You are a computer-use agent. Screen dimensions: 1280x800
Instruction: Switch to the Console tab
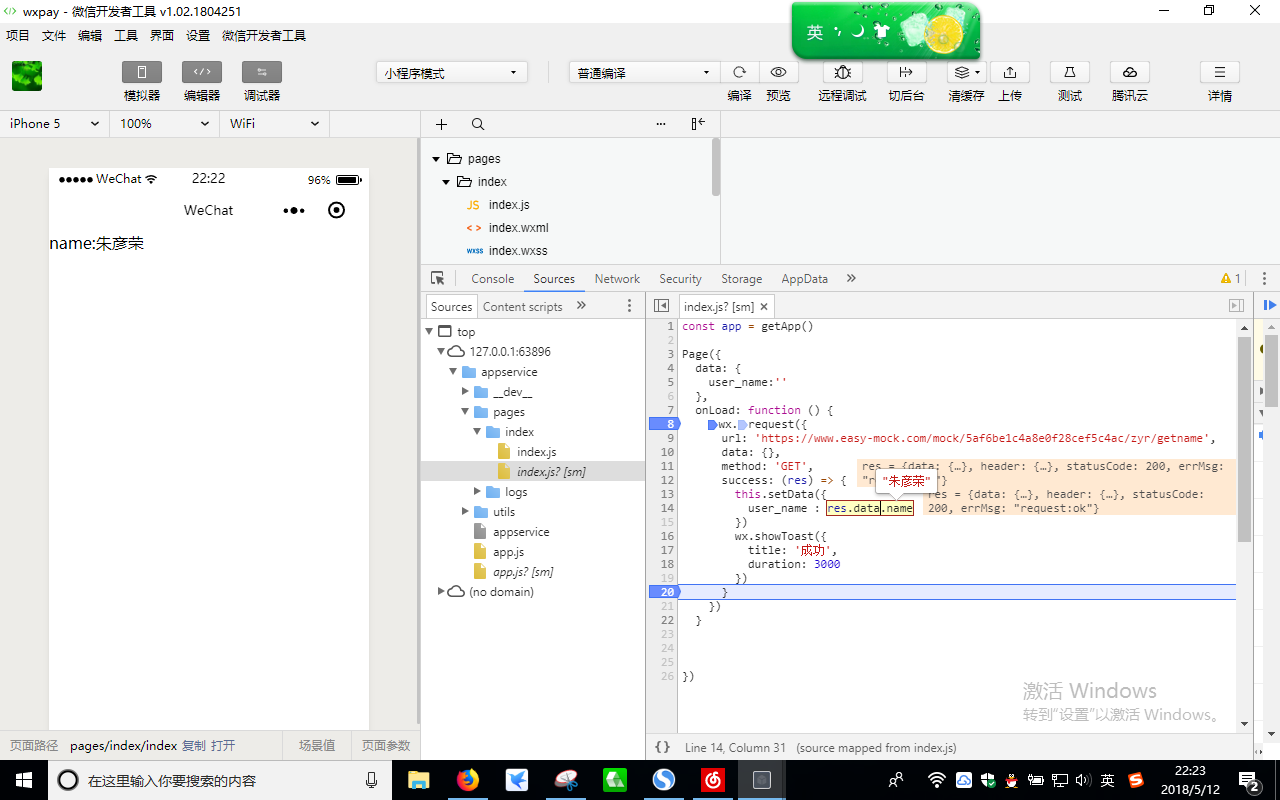click(x=493, y=279)
